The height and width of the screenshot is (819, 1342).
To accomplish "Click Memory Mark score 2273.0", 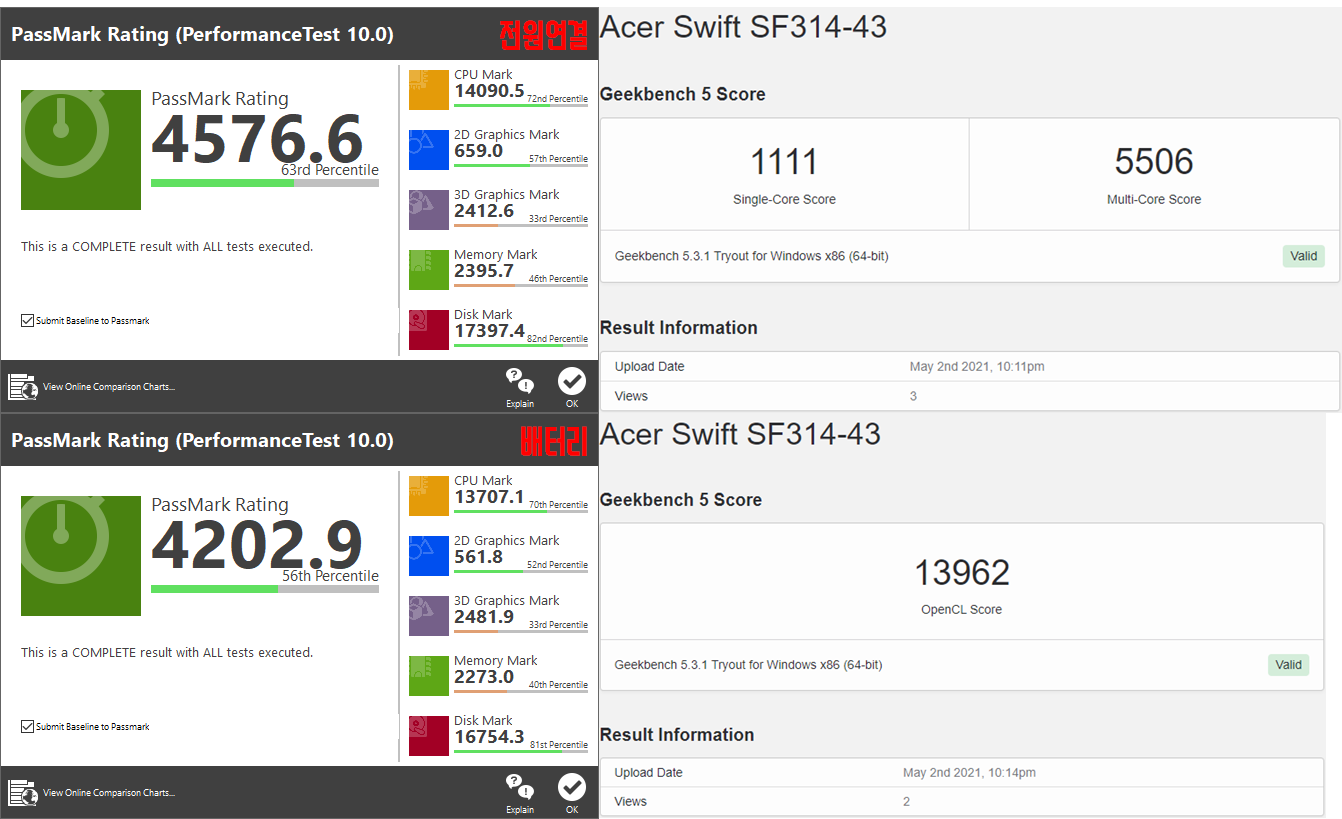I will tap(484, 677).
